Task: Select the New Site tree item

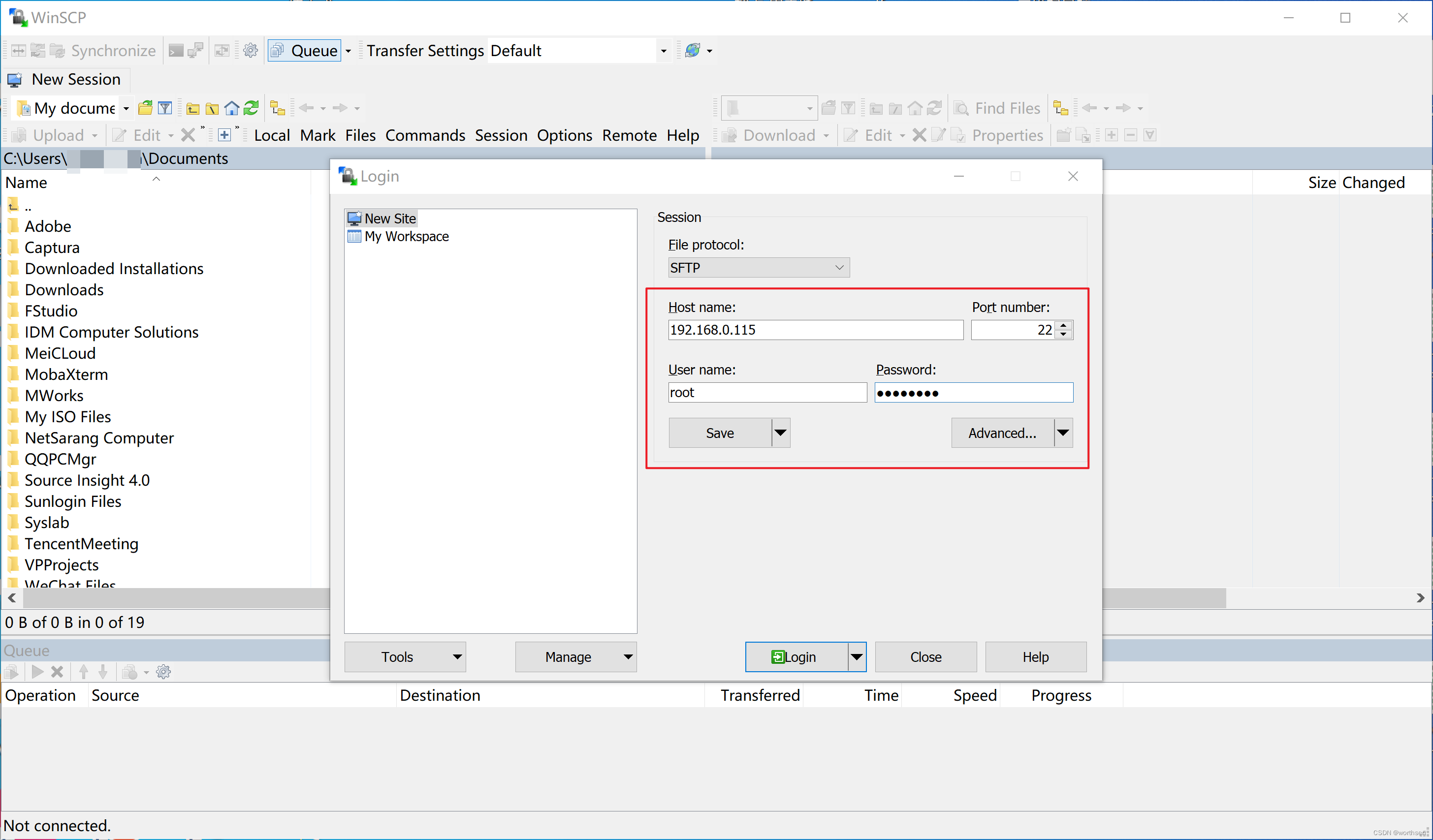Action: 390,218
